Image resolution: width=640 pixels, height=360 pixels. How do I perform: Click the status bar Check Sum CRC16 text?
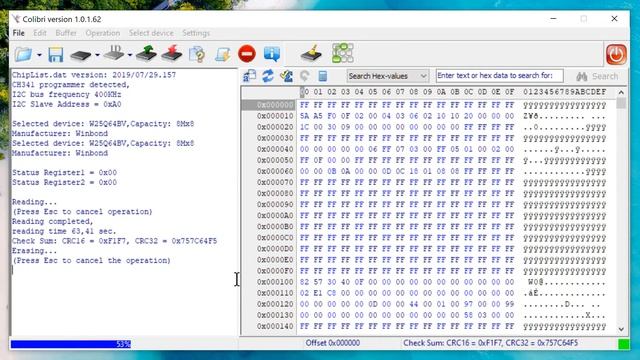(491, 343)
